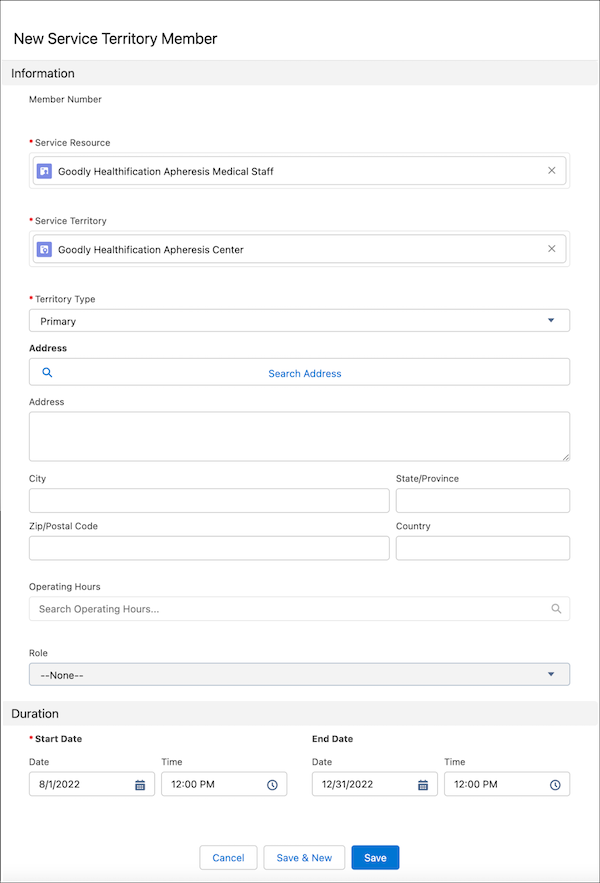Remove Goodly Healthification Apheresis Medical Staff selection

(x=551, y=170)
